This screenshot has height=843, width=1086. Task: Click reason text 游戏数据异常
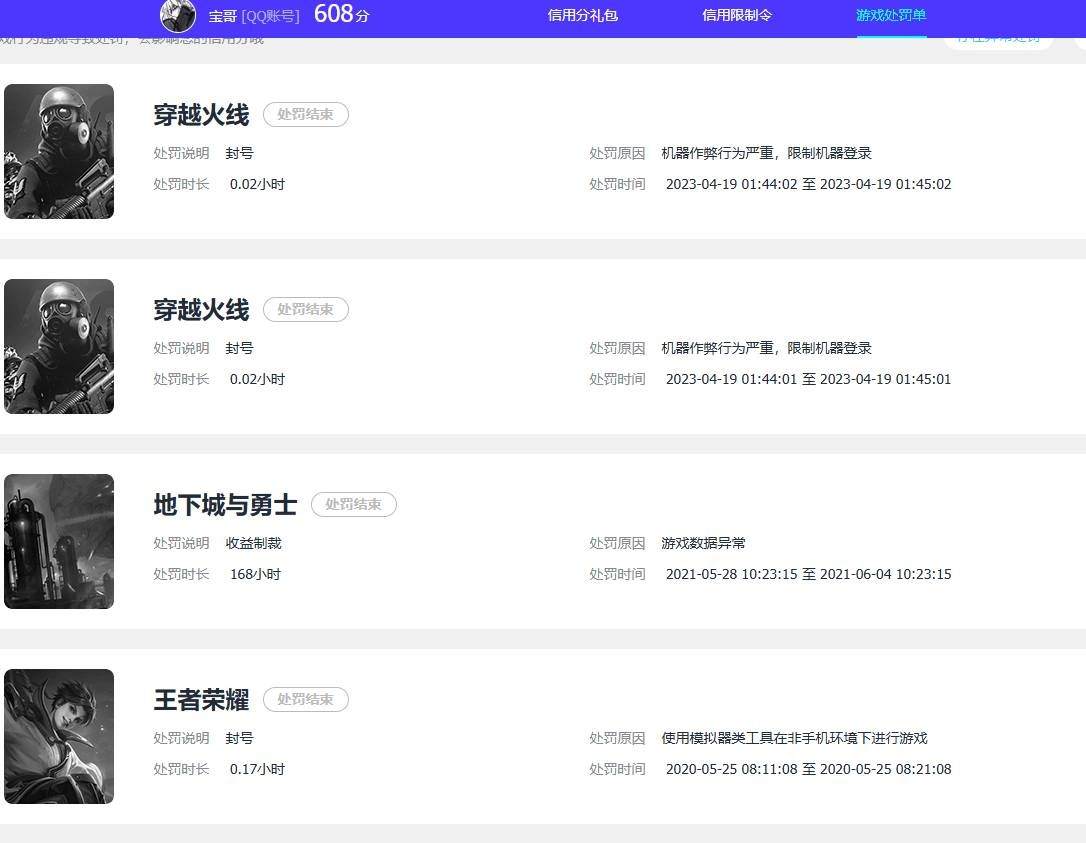pos(703,544)
